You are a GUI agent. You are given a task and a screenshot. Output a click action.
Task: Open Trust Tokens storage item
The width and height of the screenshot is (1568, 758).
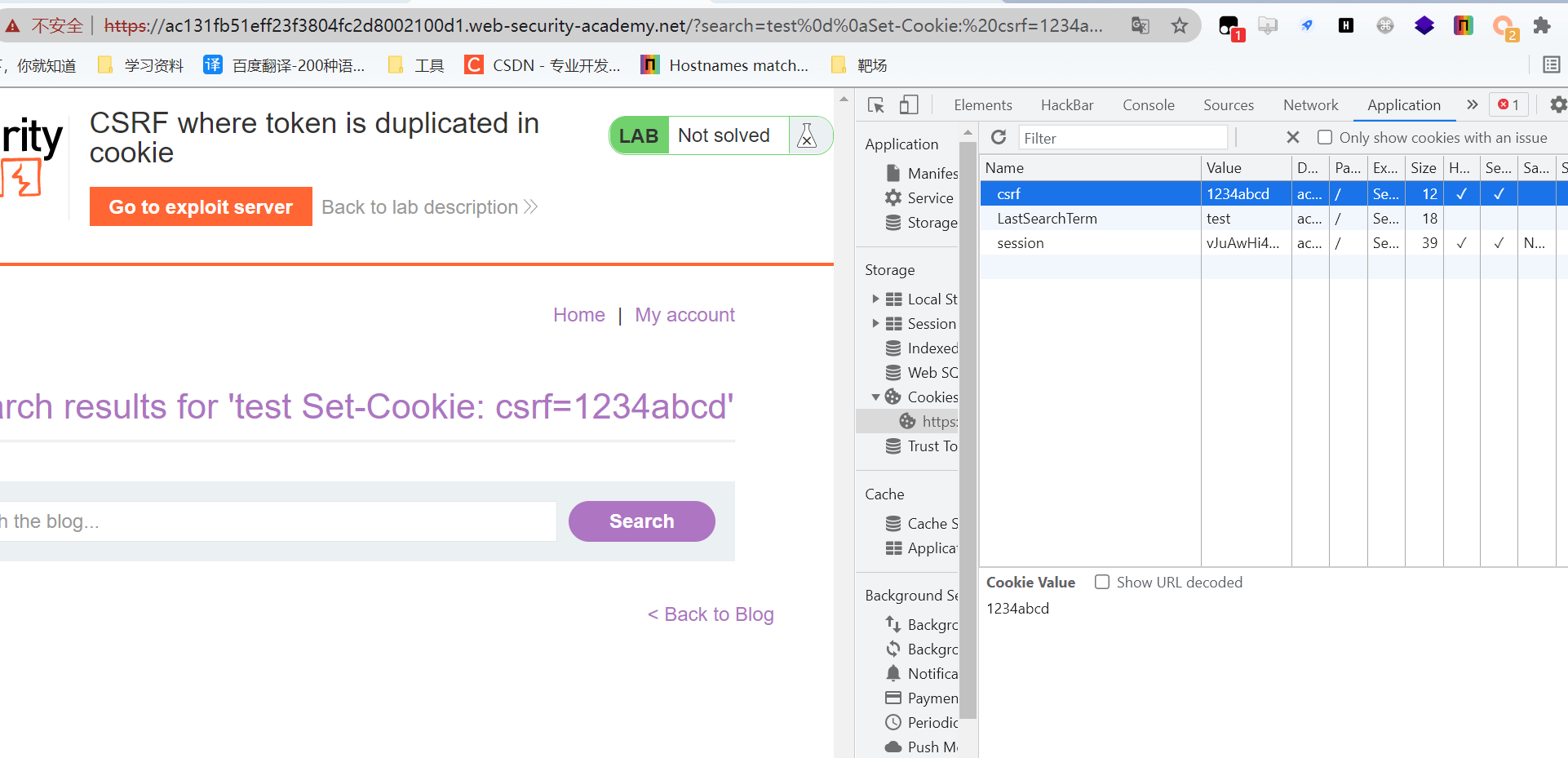[922, 445]
